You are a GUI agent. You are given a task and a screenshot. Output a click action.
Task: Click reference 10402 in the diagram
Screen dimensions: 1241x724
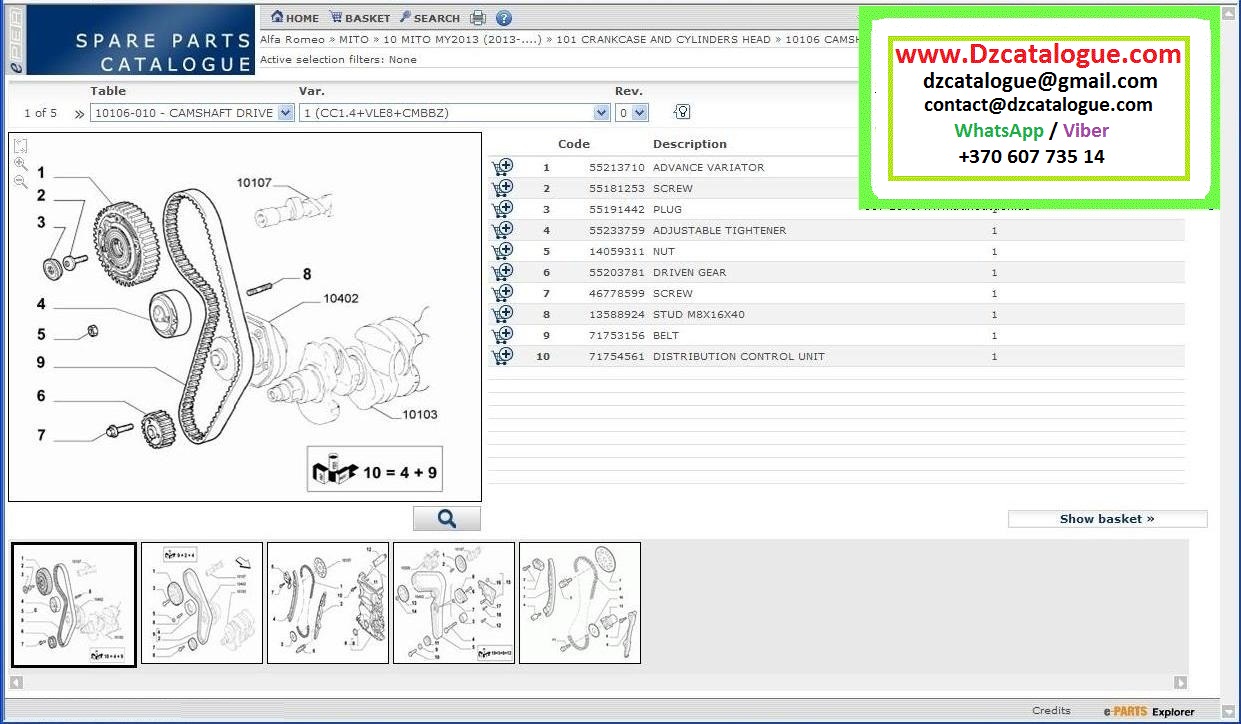point(341,298)
